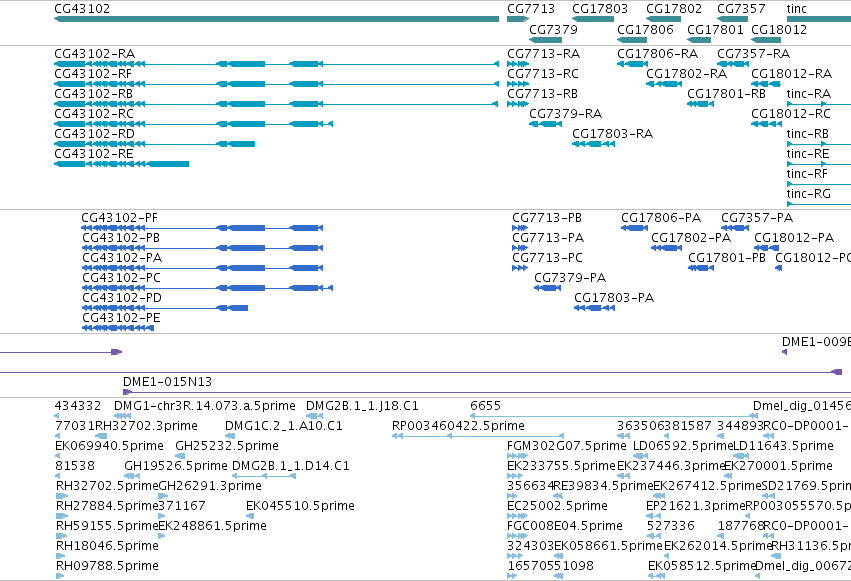Viewport: 851px width, 581px height.
Task: Select transcript CG17803-RA
Action: (593, 144)
